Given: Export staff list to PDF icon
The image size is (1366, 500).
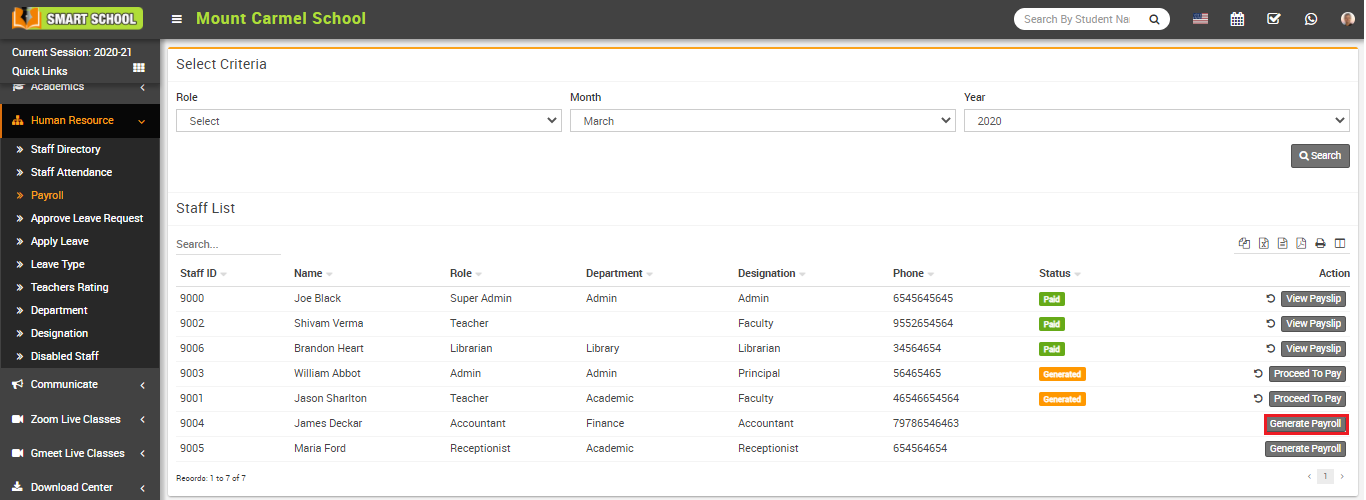Looking at the screenshot, I should point(1301,243).
